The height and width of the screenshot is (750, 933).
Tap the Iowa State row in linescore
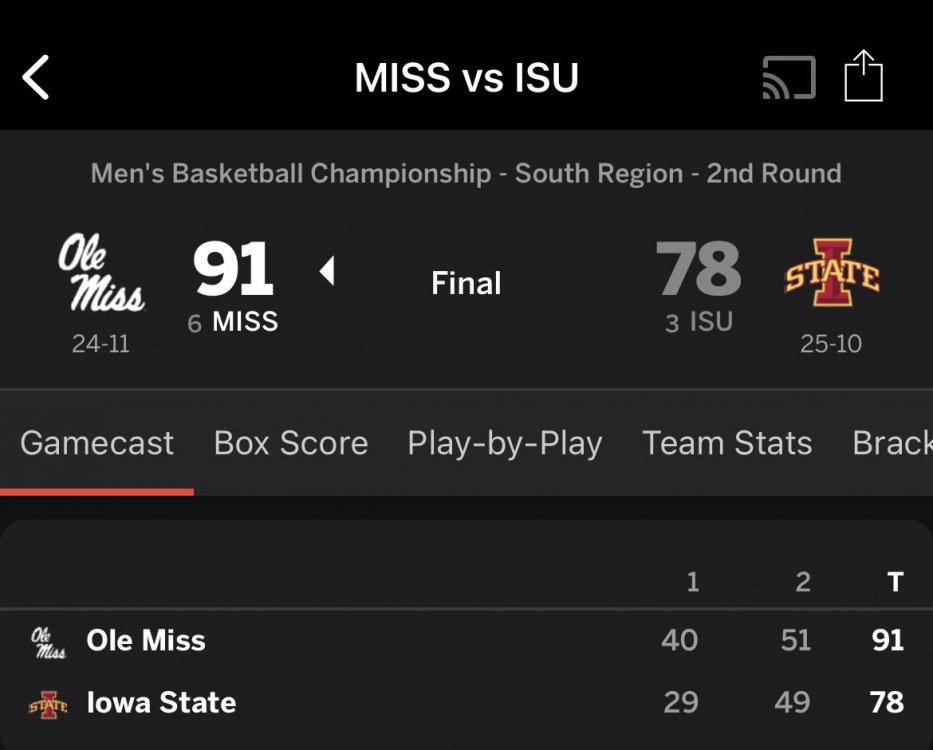click(x=161, y=703)
